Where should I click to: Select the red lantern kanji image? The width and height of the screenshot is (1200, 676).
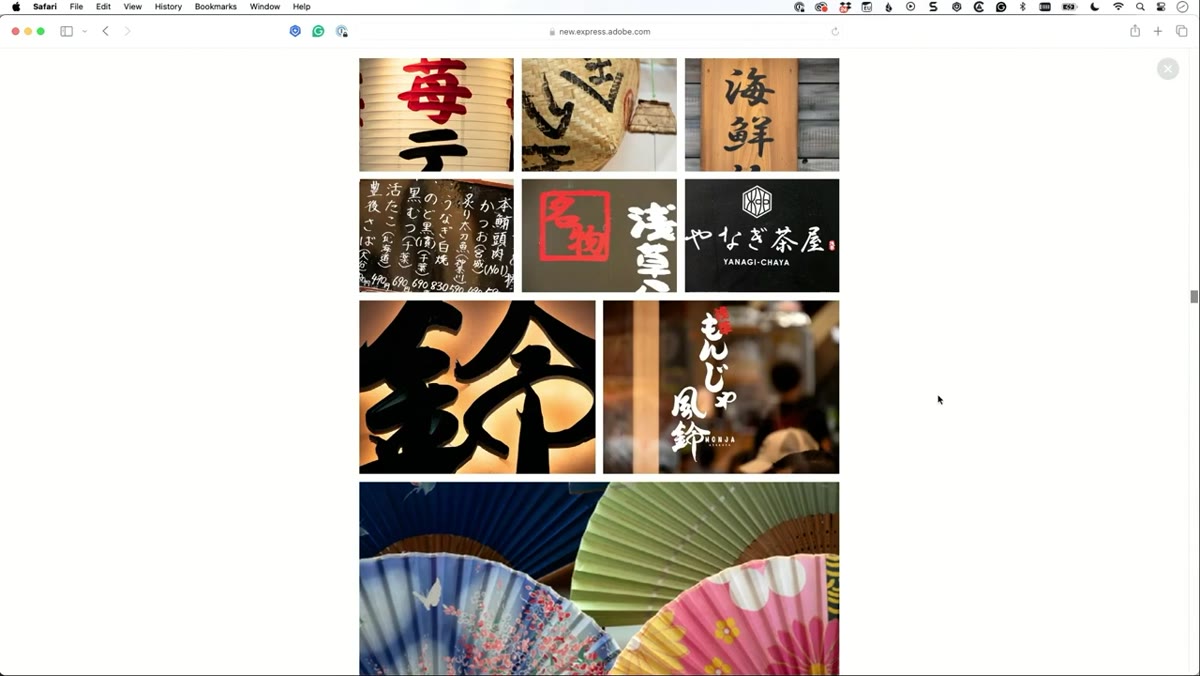click(x=436, y=115)
